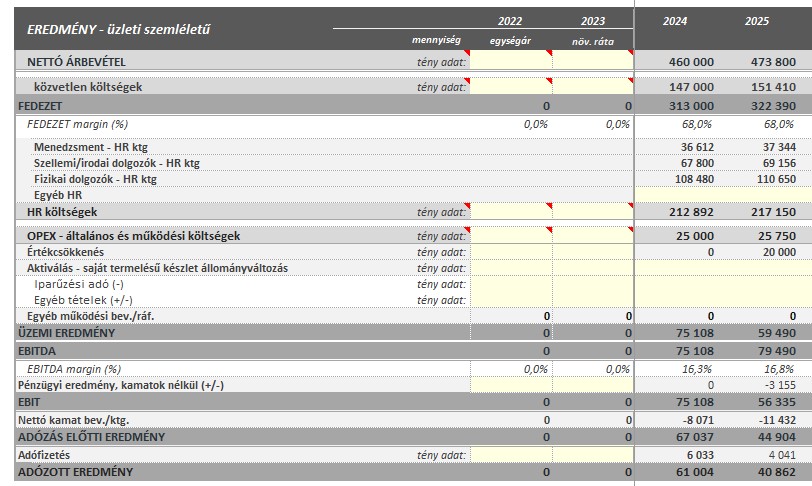Click the 151 410 direct cost value

(773, 87)
